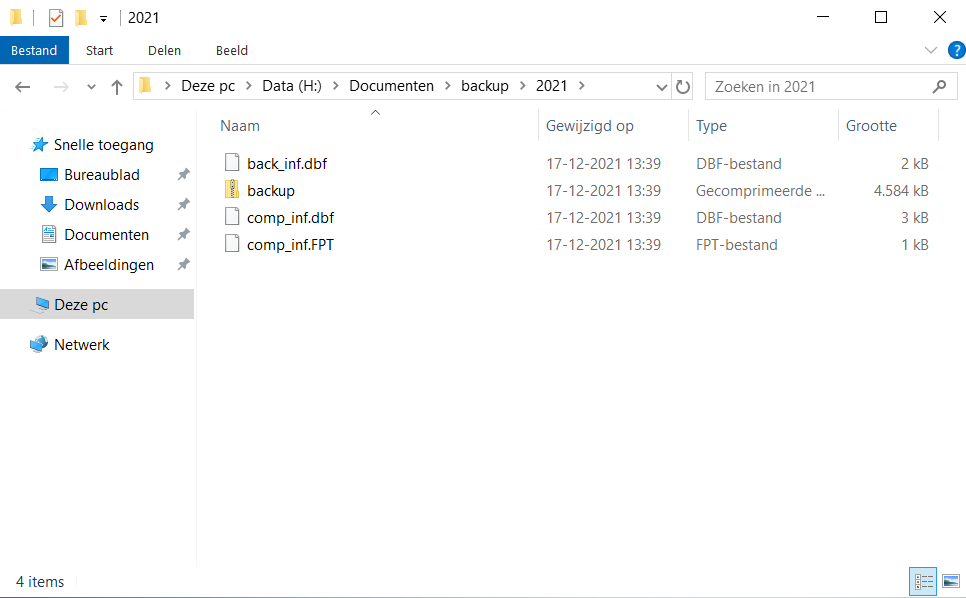Switch to large thumbnails view
Screen dimensions: 966x598
tap(950, 581)
